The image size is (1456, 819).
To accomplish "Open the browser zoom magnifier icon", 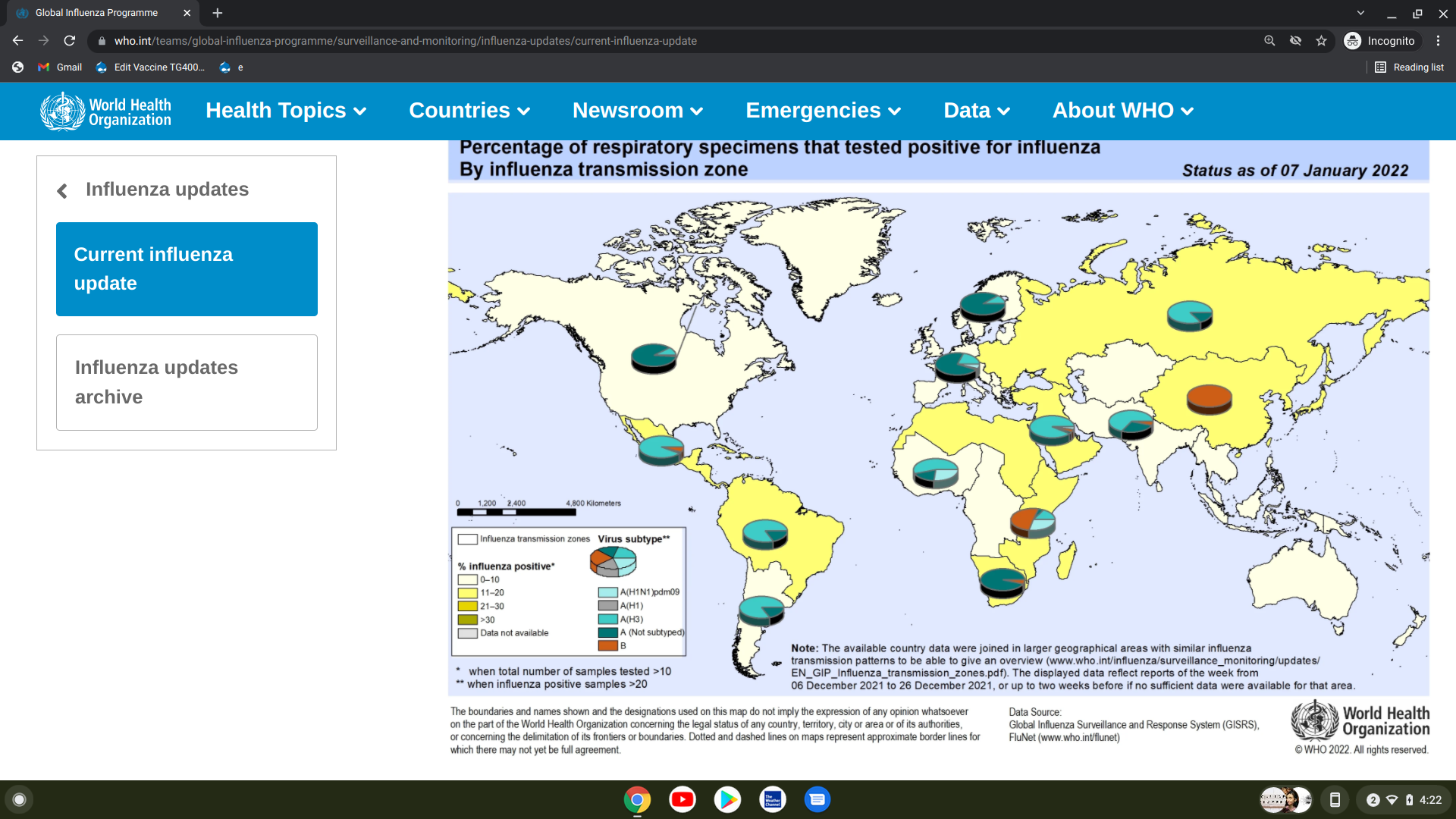I will [x=1269, y=41].
